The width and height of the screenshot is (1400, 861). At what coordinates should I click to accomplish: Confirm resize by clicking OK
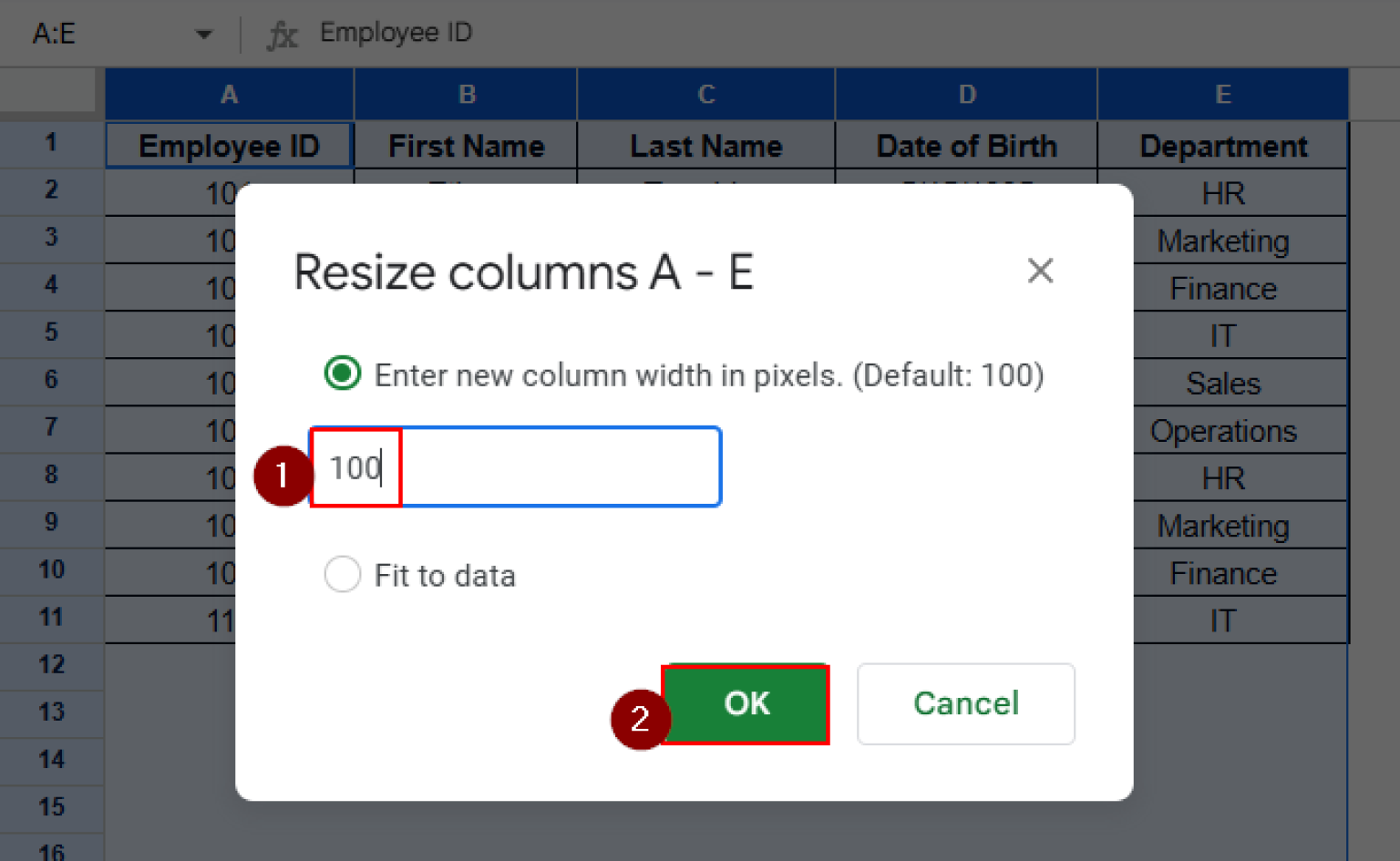tap(746, 703)
